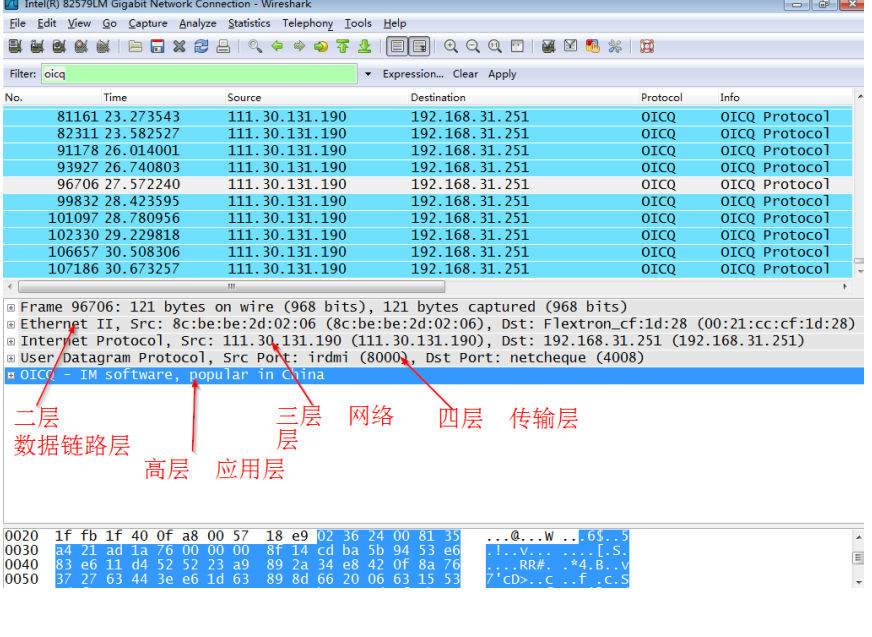This screenshot has width=872, height=637.
Task: Go forward in packet history arrow
Action: click(x=299, y=46)
